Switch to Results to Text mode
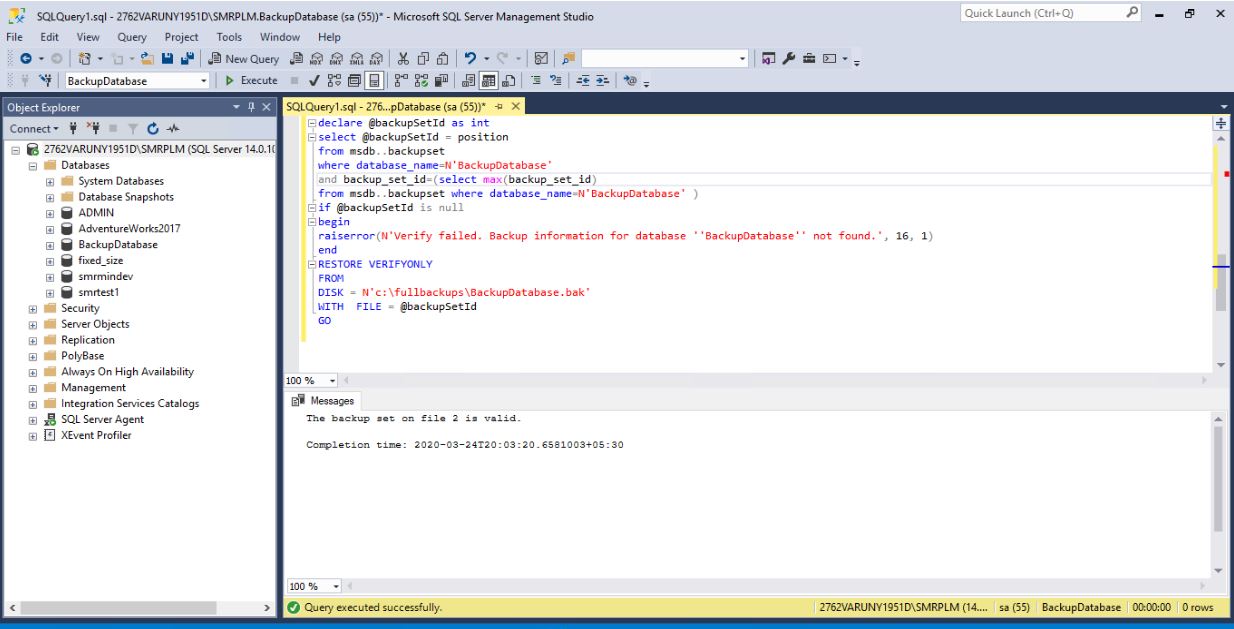 pos(469,81)
